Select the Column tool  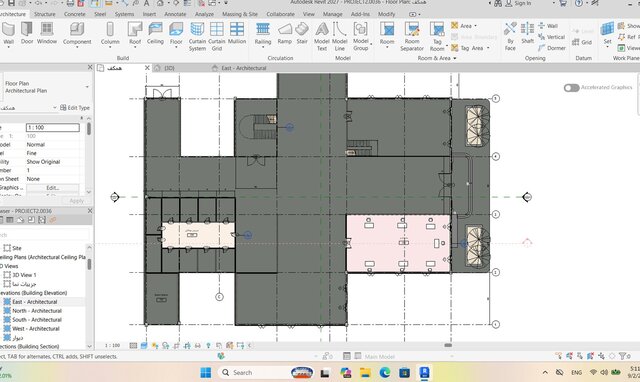pos(110,33)
